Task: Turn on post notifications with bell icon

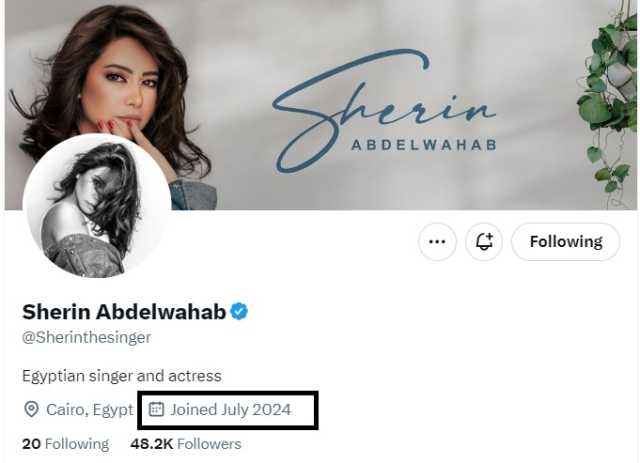Action: (484, 242)
